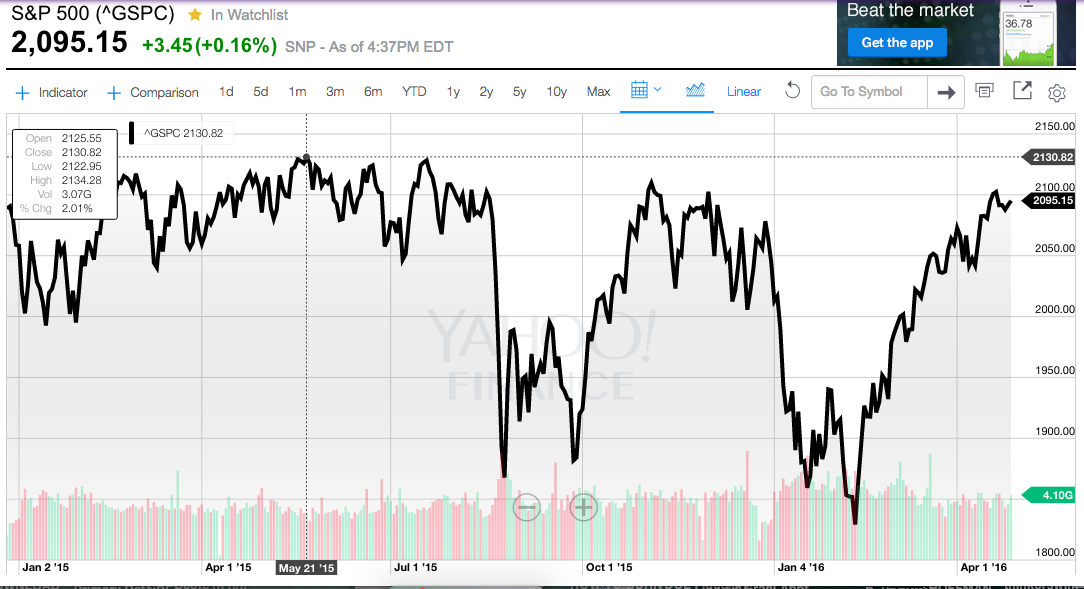This screenshot has height=589, width=1084.
Task: Select the Max time range
Action: [x=598, y=92]
